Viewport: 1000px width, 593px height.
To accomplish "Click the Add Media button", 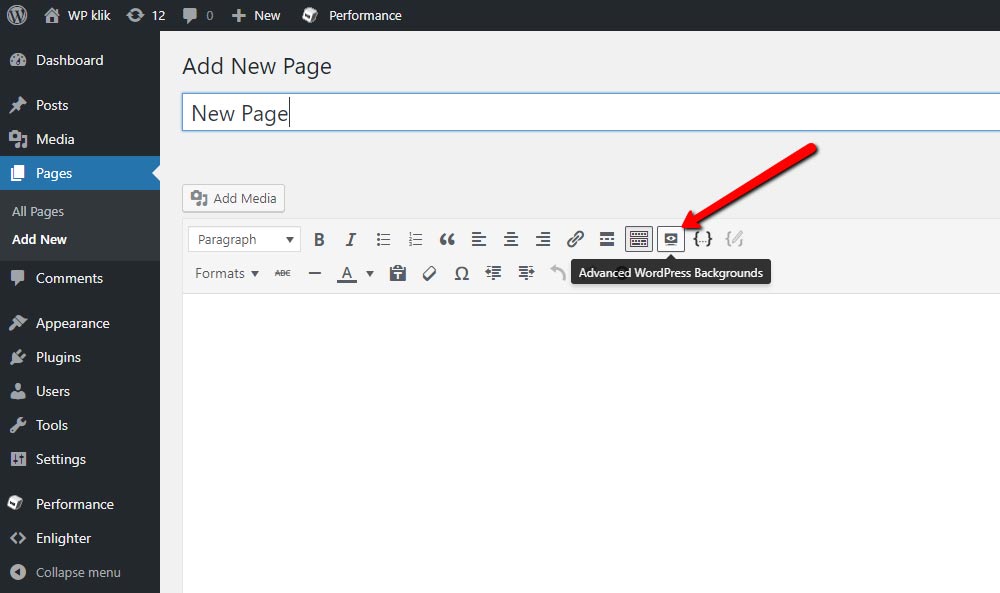I will coord(233,198).
